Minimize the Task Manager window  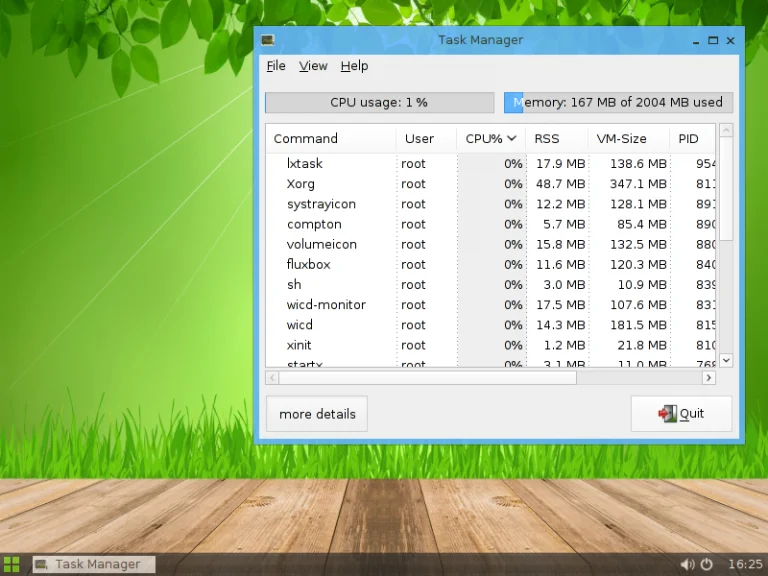pos(696,40)
